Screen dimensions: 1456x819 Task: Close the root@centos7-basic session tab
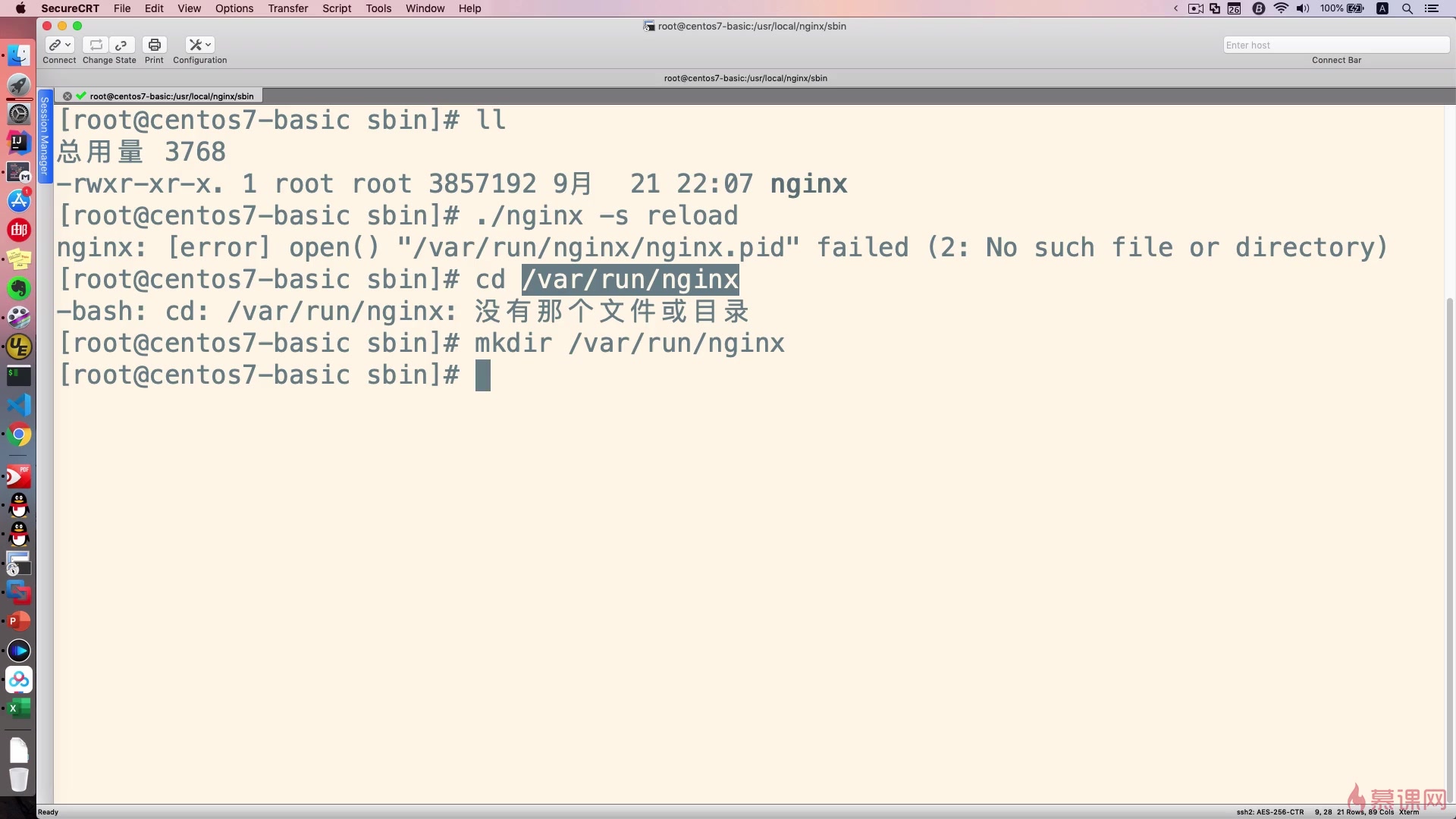(67, 96)
